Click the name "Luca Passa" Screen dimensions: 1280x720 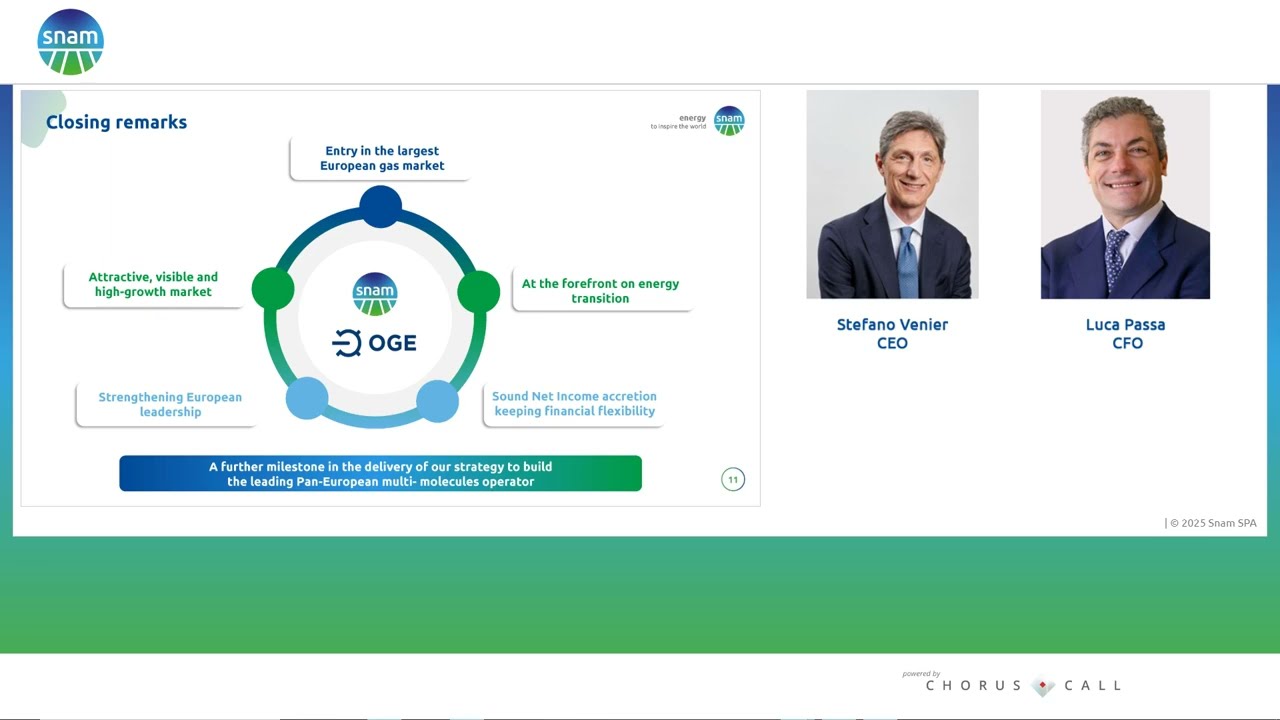[1125, 324]
